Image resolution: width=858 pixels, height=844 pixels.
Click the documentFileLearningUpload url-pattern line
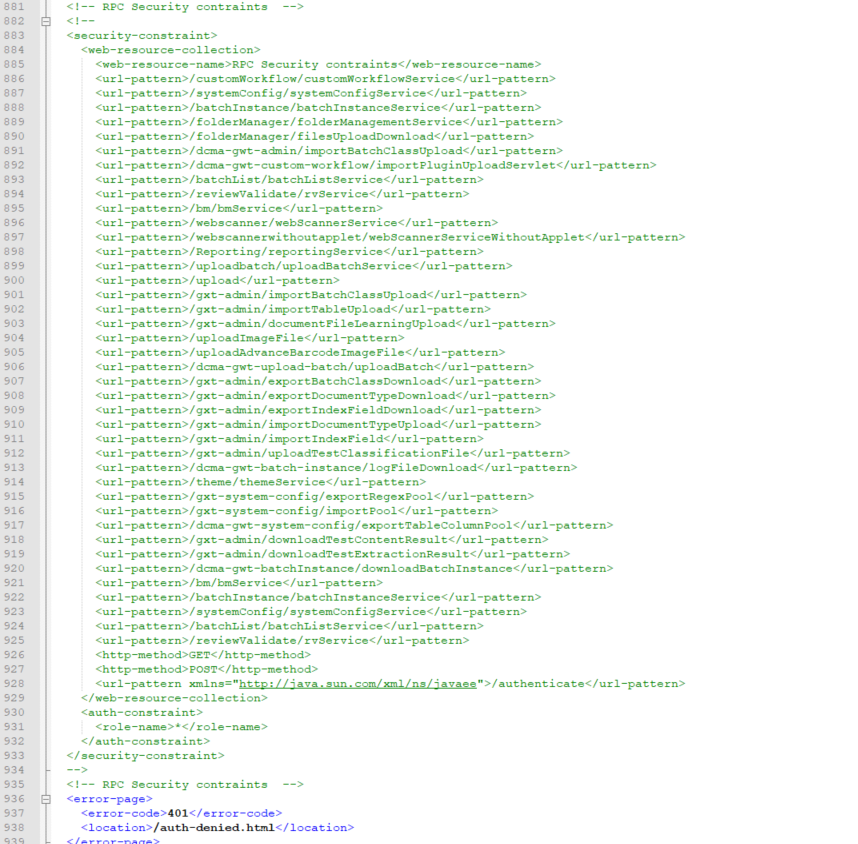coord(326,323)
